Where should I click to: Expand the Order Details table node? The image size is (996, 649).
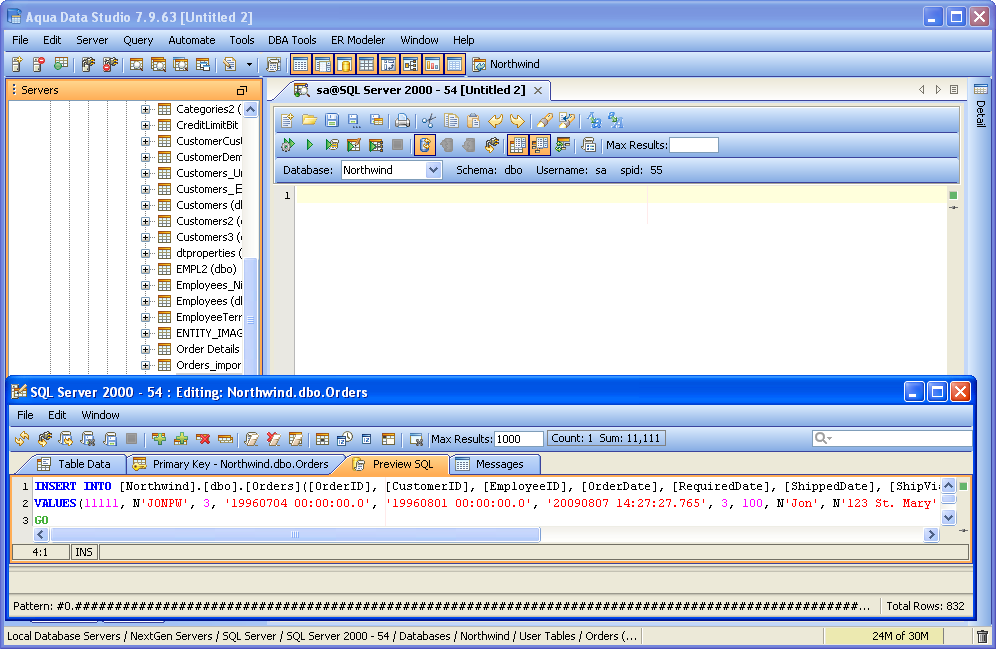(x=146, y=349)
